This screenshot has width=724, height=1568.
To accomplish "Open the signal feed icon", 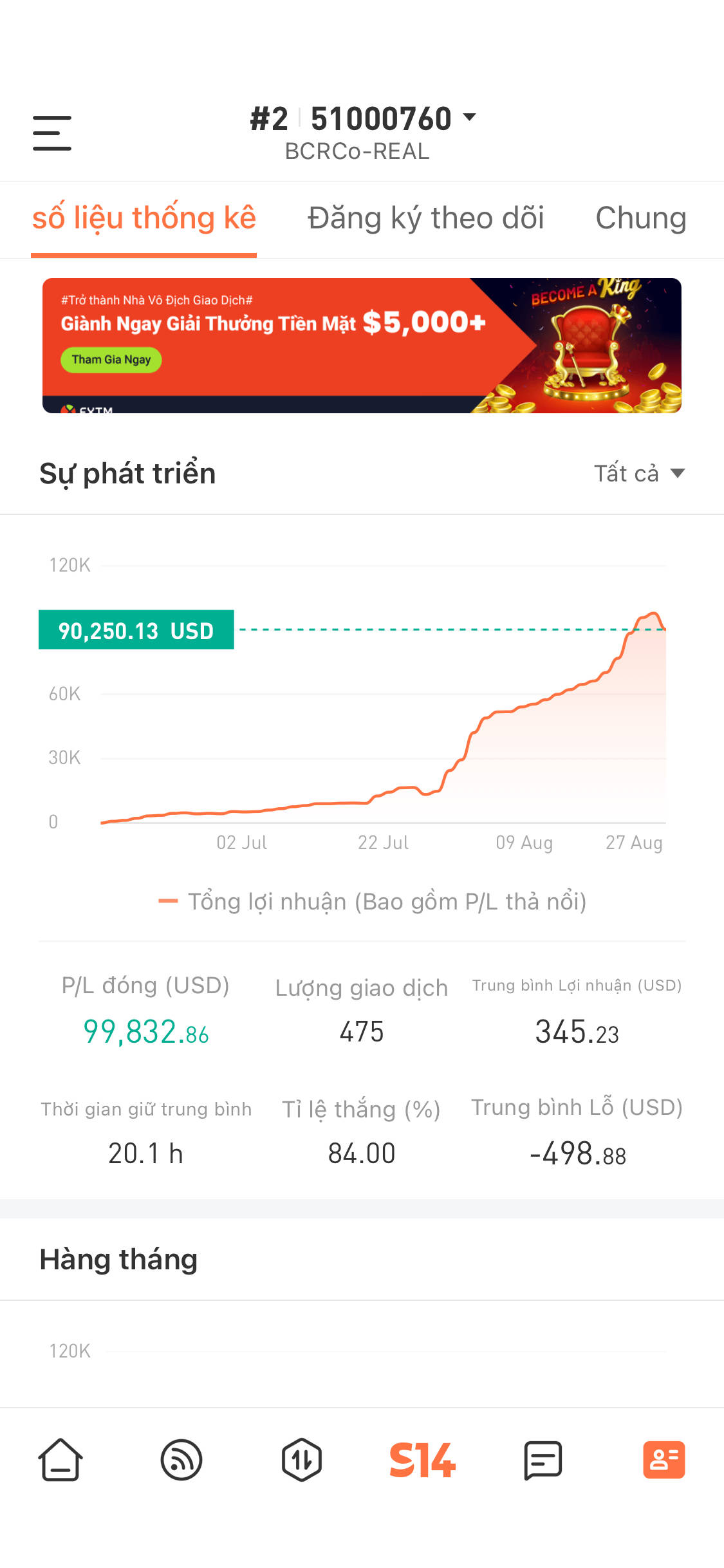I will coord(181,1459).
